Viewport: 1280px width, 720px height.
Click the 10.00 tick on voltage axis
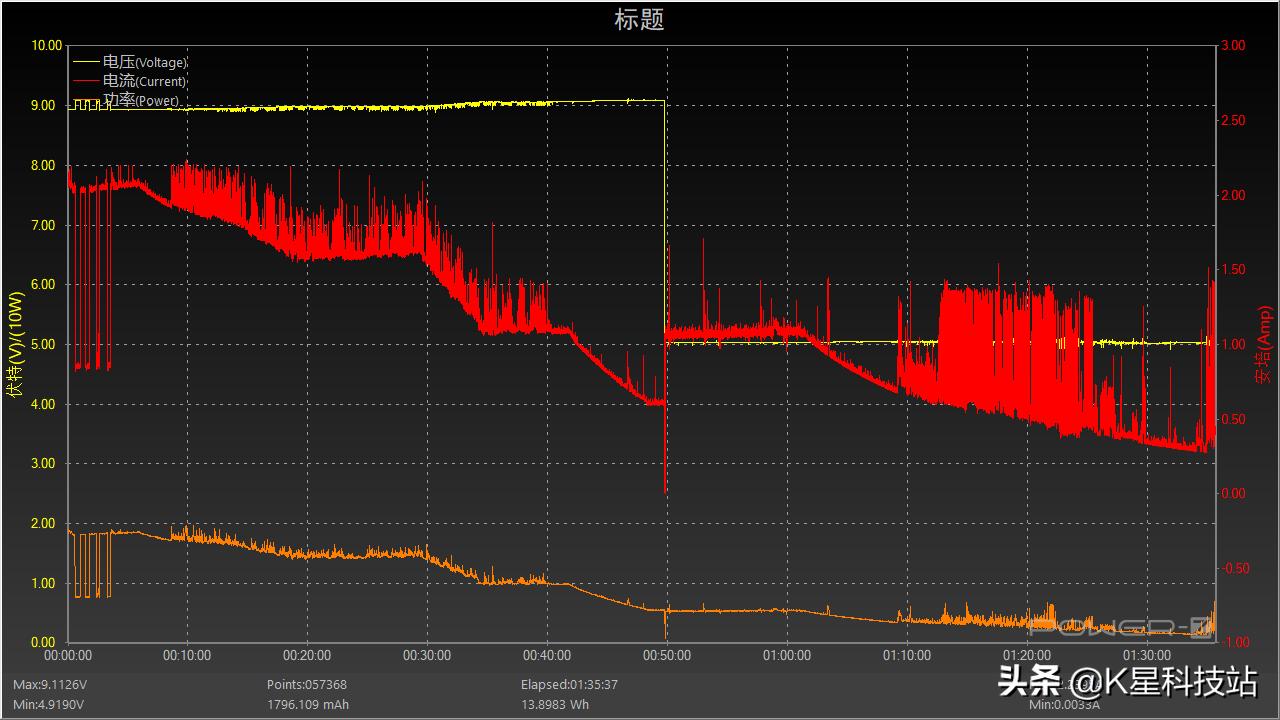(47, 45)
